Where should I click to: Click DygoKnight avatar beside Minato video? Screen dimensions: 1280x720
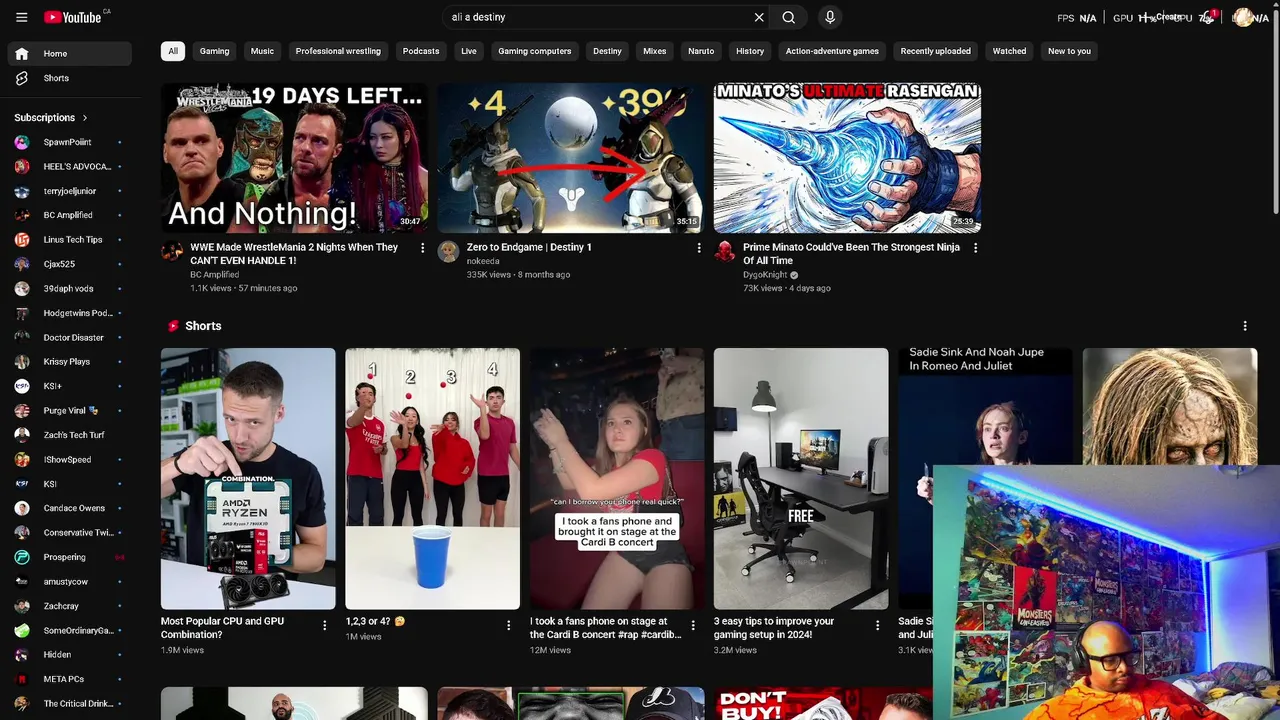[724, 251]
